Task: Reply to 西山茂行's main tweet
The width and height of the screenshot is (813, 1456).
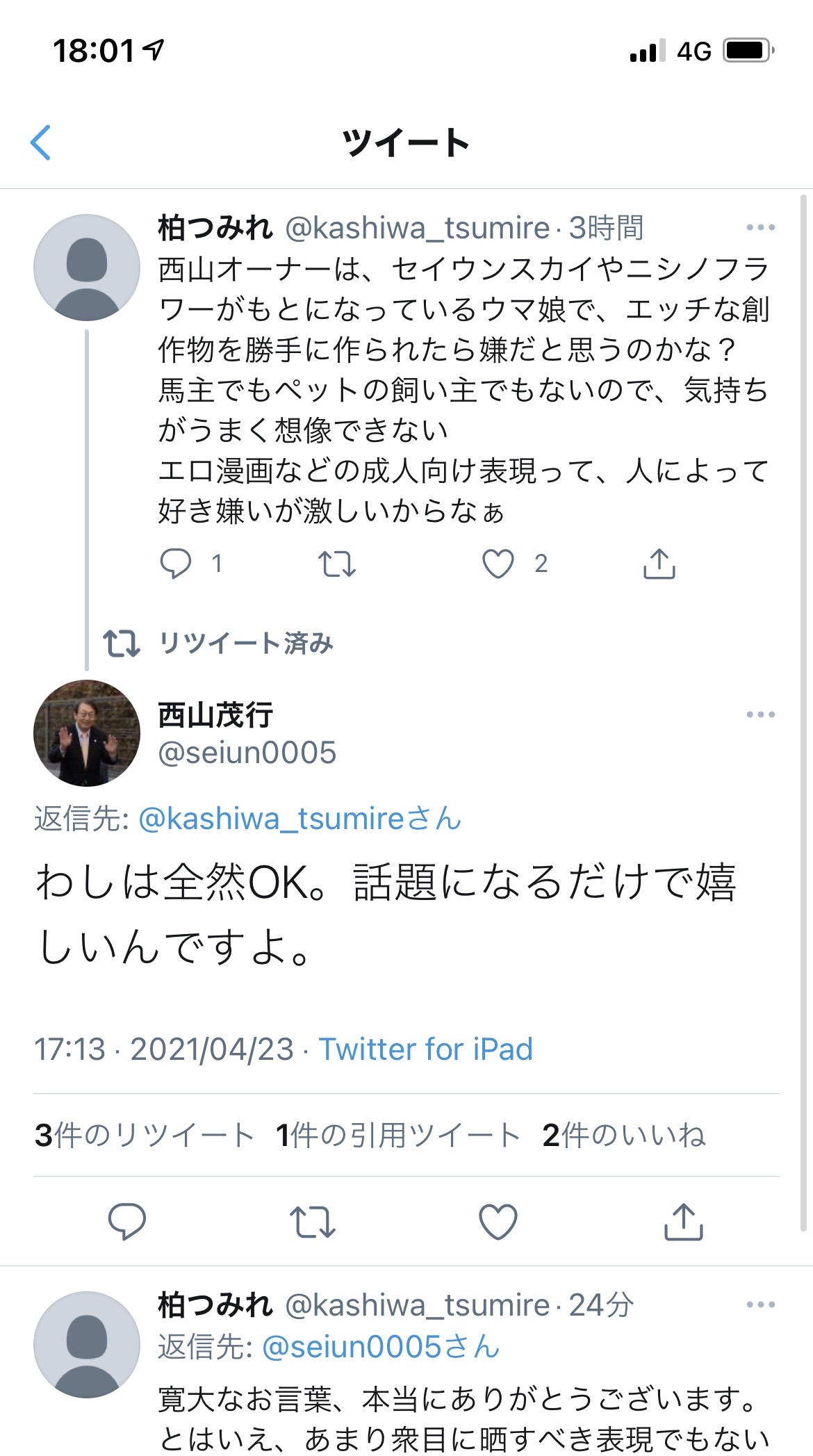Action: coord(127,1221)
